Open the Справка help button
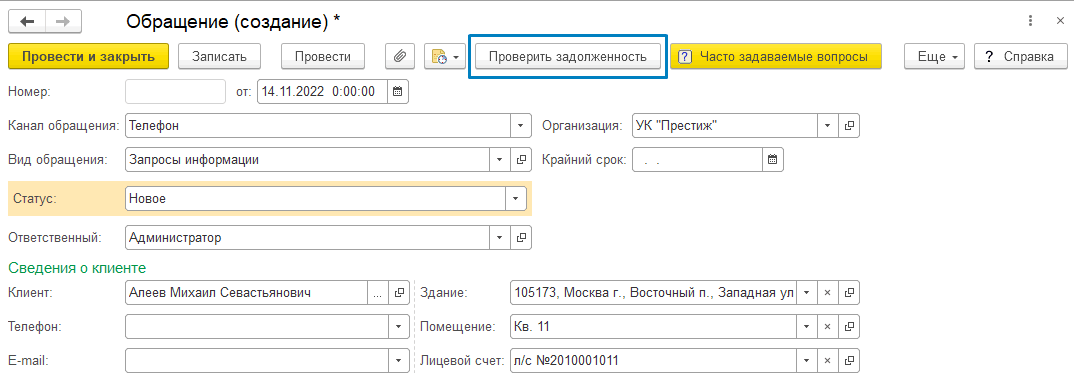The width and height of the screenshot is (1074, 381). [1020, 57]
